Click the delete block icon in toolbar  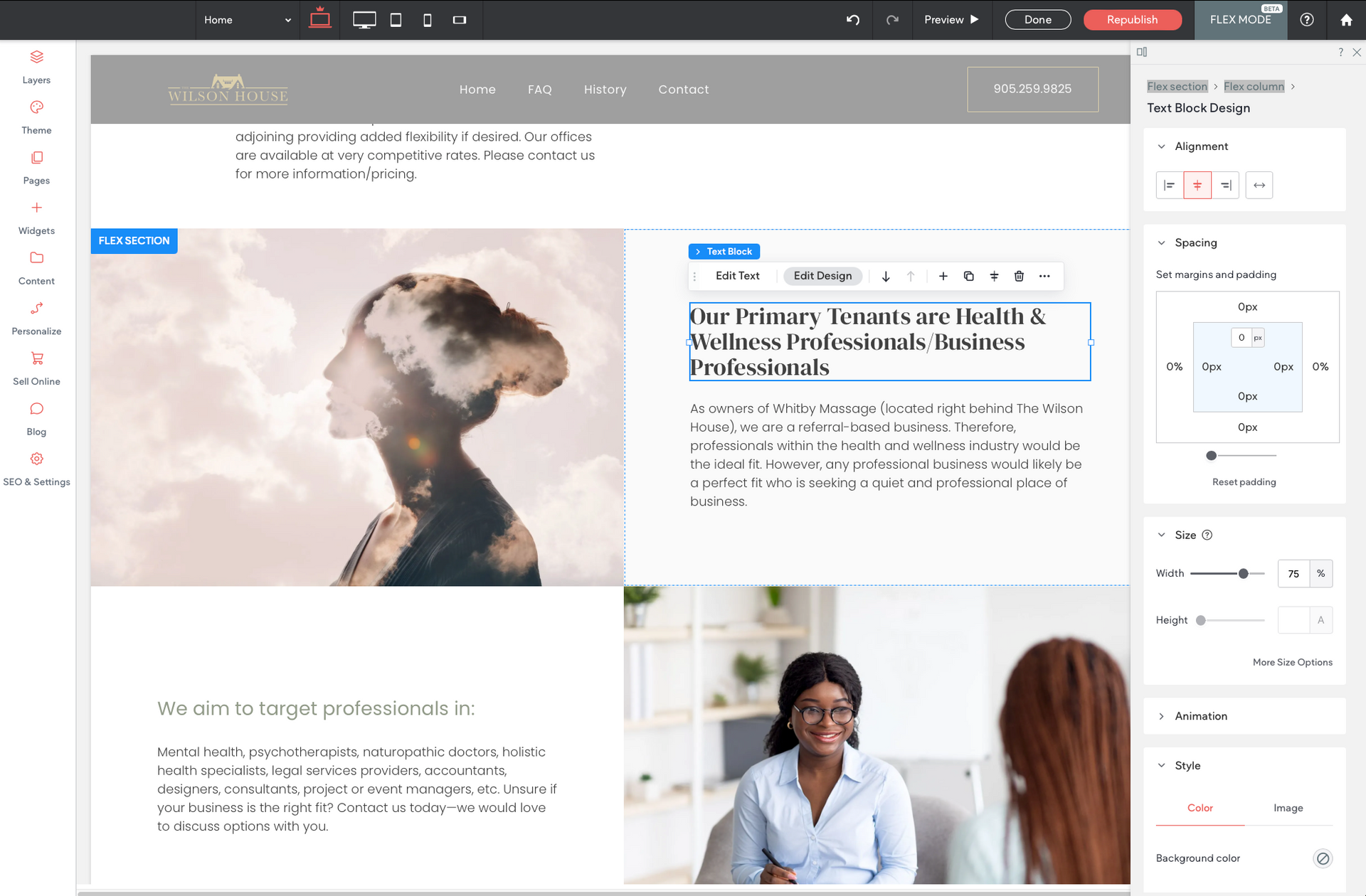point(1020,276)
